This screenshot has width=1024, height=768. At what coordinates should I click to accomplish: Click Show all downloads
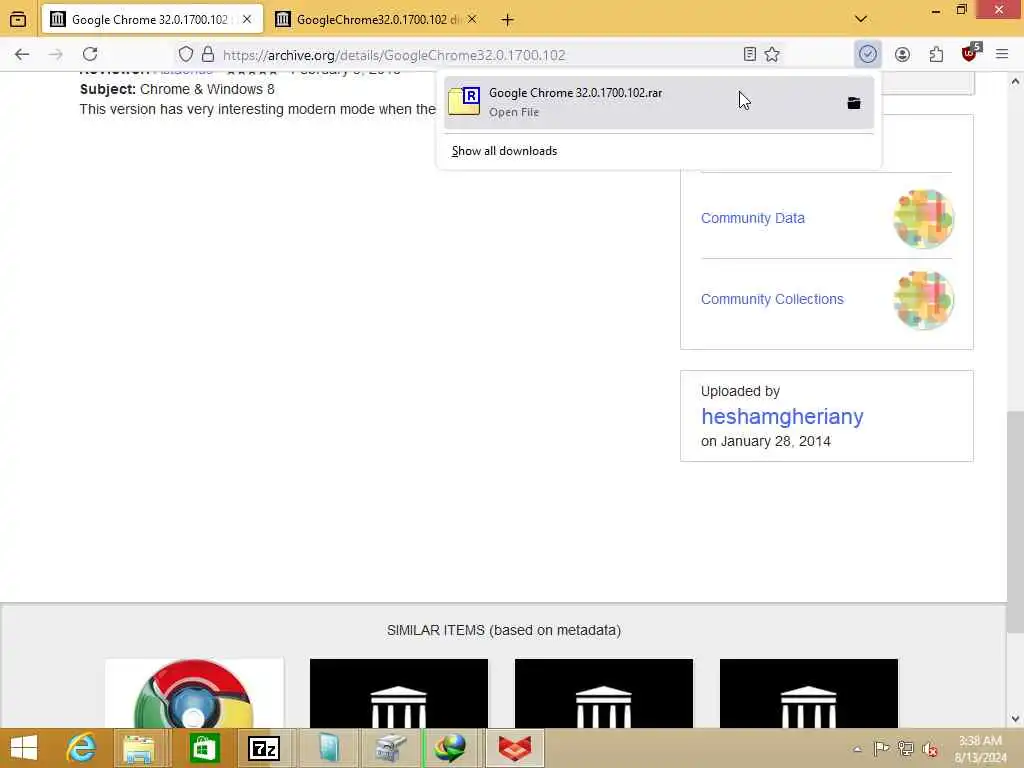(504, 151)
